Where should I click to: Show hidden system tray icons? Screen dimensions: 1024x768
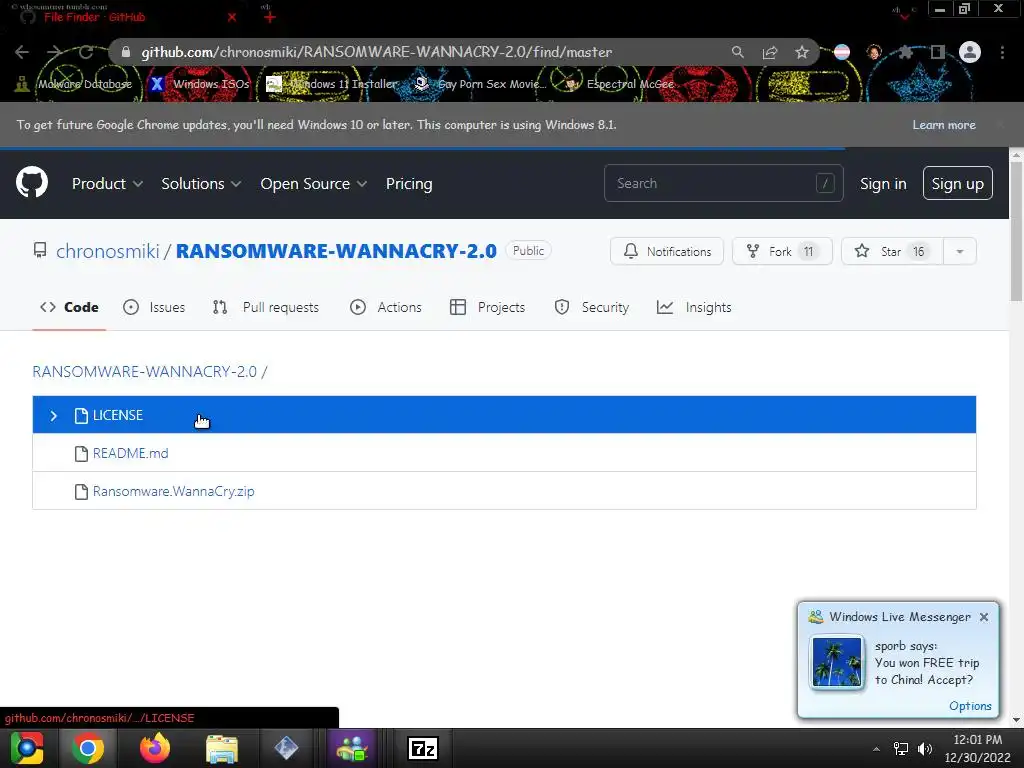[x=876, y=748]
